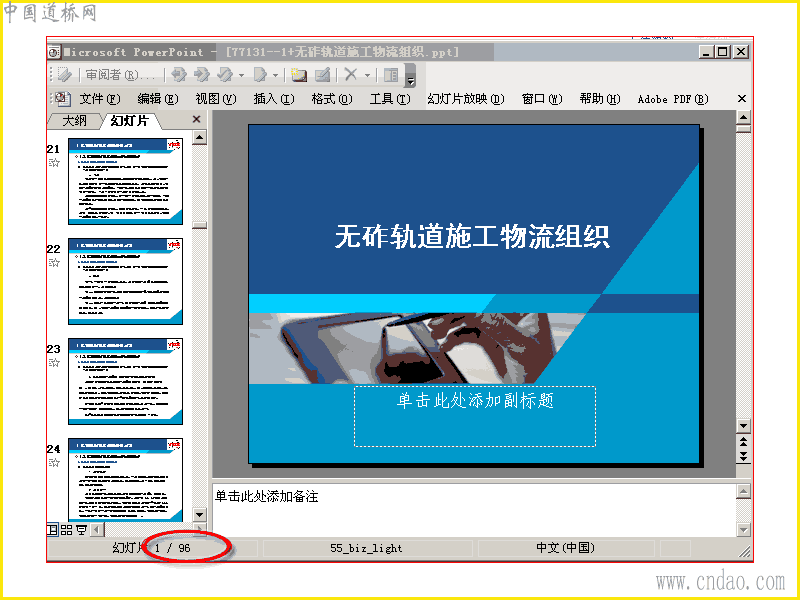Switch to Slide Sorter view icon
Screen dimensions: 800x600
[x=67, y=530]
